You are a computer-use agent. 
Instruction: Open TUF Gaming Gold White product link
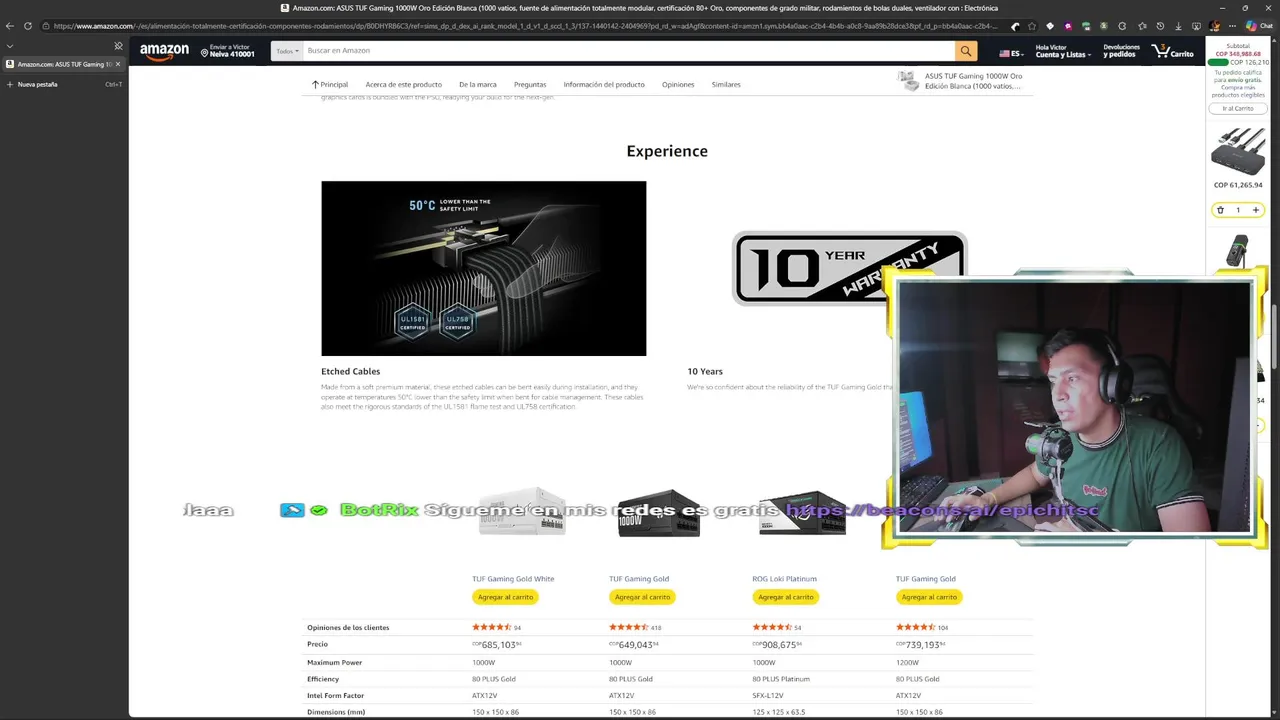(513, 579)
